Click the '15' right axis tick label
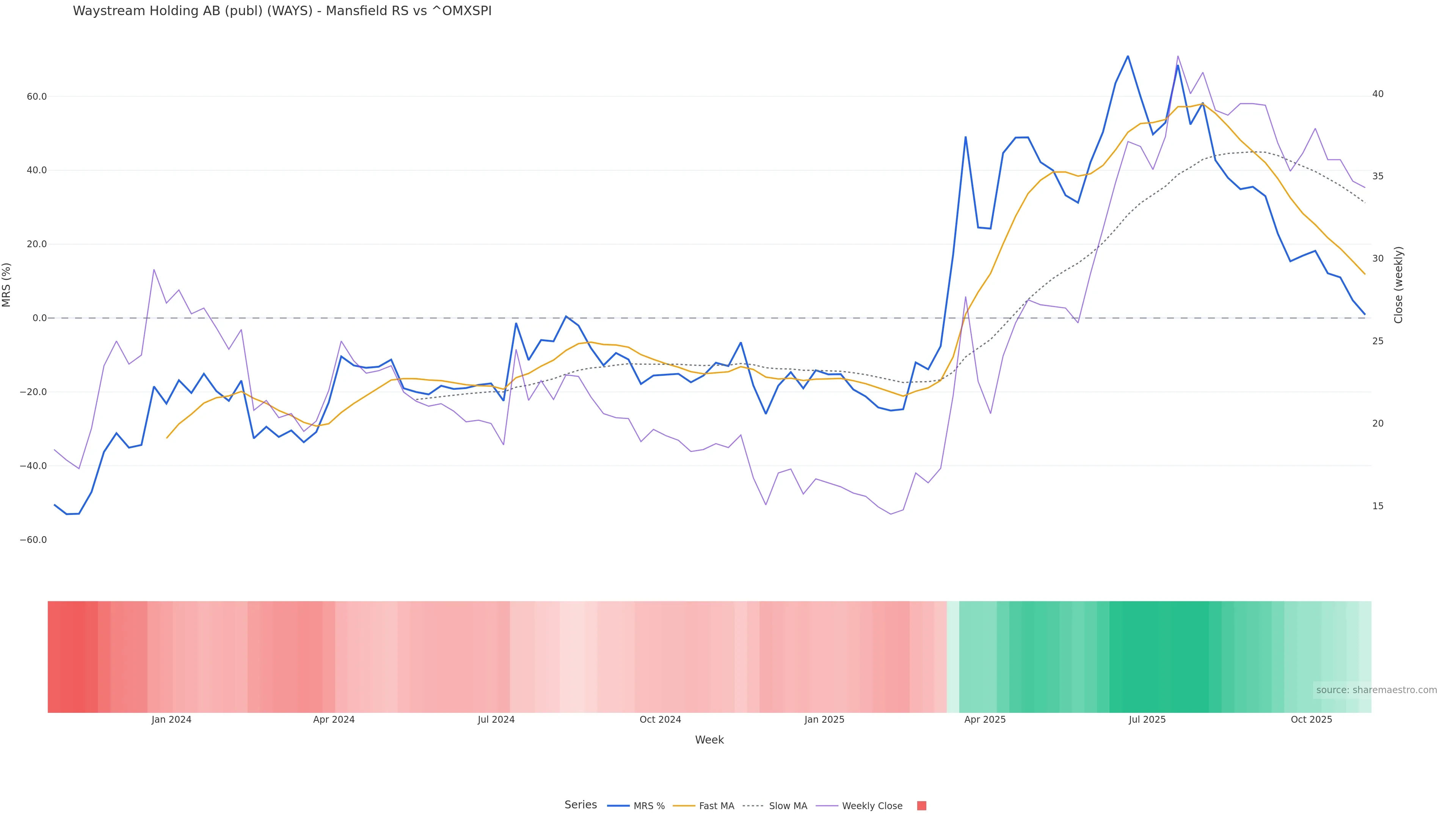Screen dimensions: 1456x819 (x=1378, y=506)
